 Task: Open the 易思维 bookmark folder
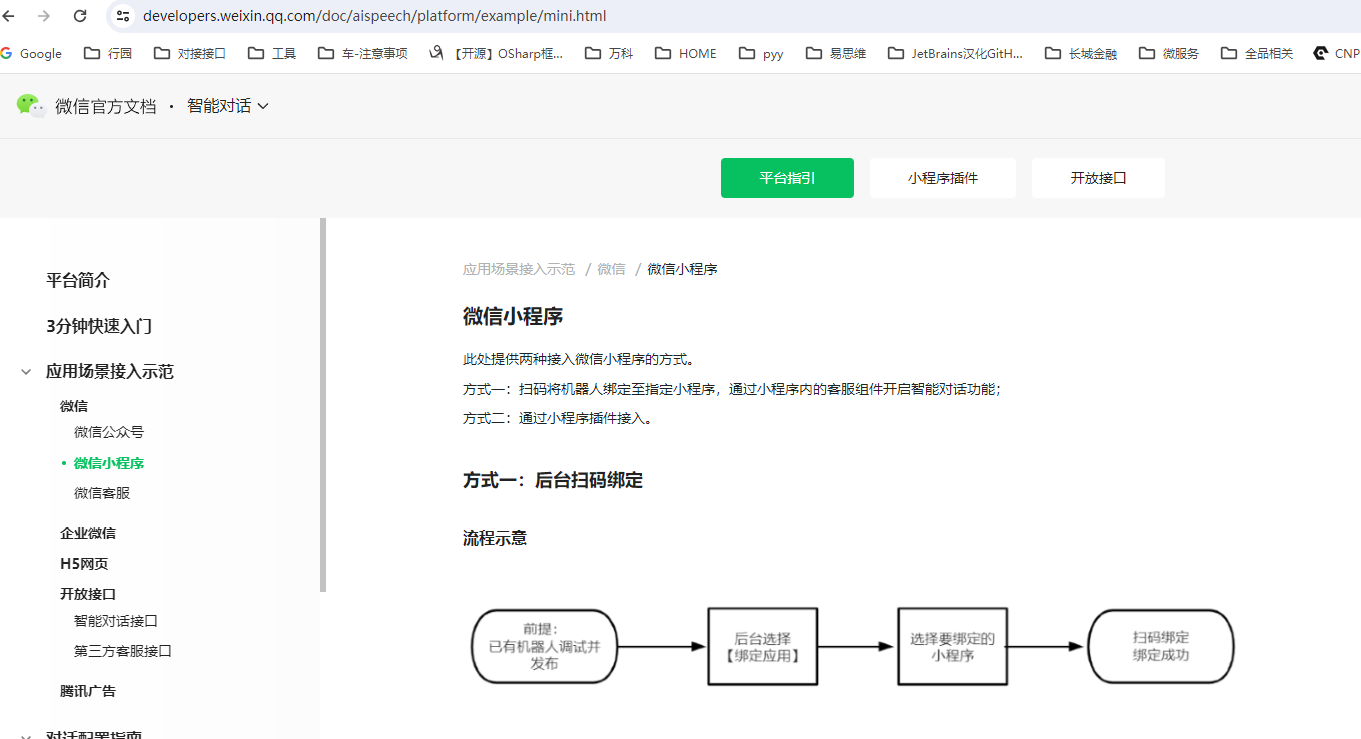coord(835,54)
